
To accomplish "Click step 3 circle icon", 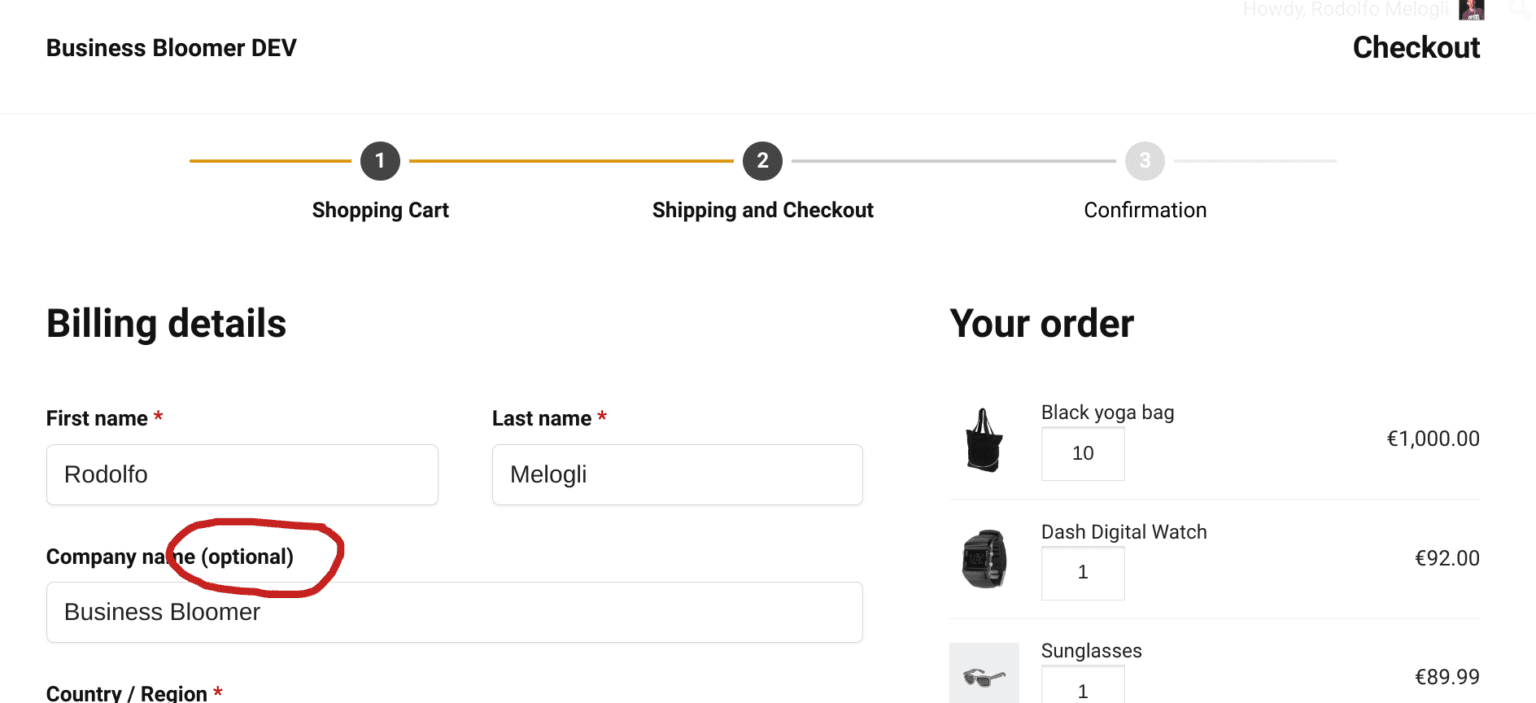I will [1144, 161].
